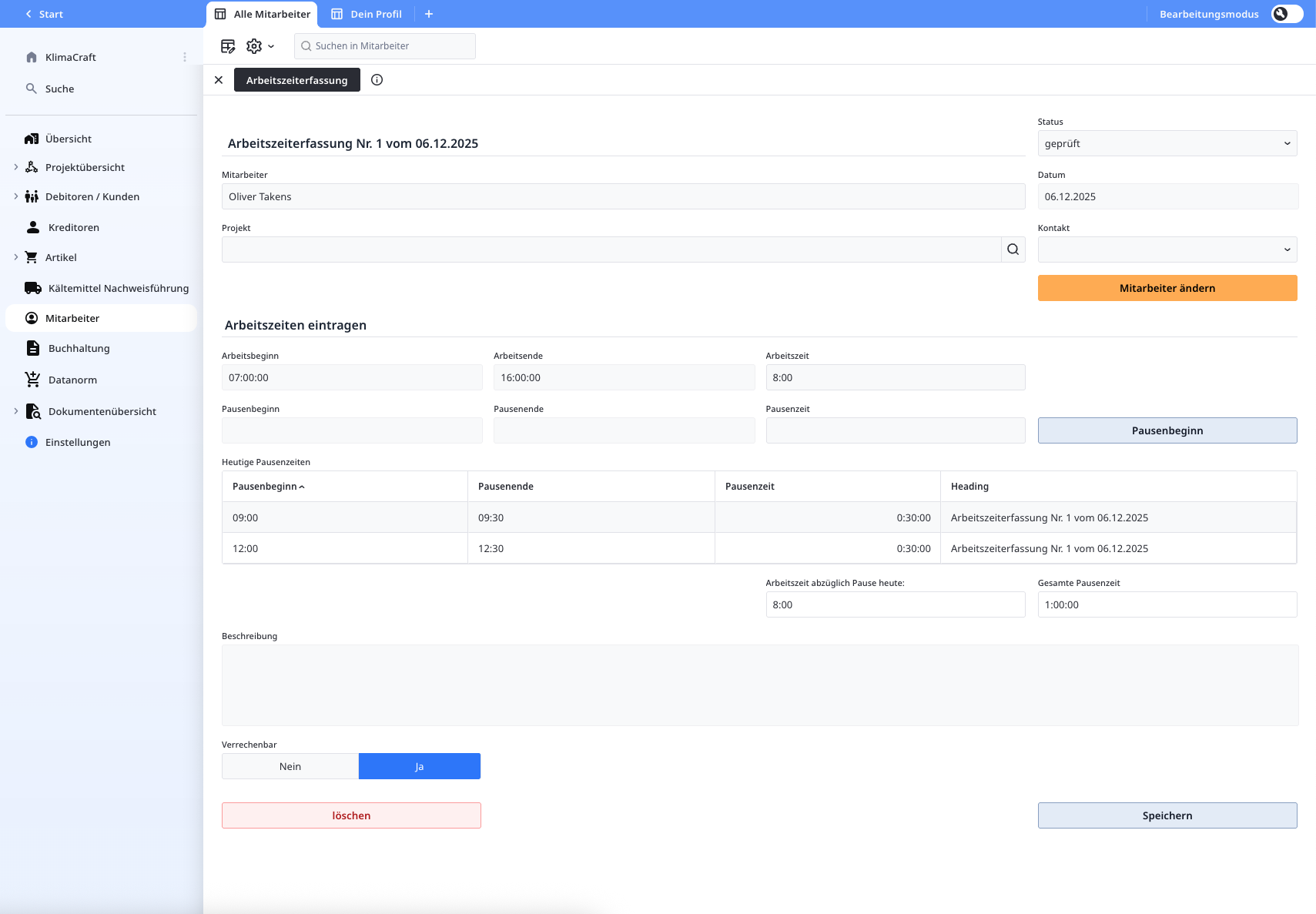Select the Alle Mitarbeiter tab

pos(263,14)
